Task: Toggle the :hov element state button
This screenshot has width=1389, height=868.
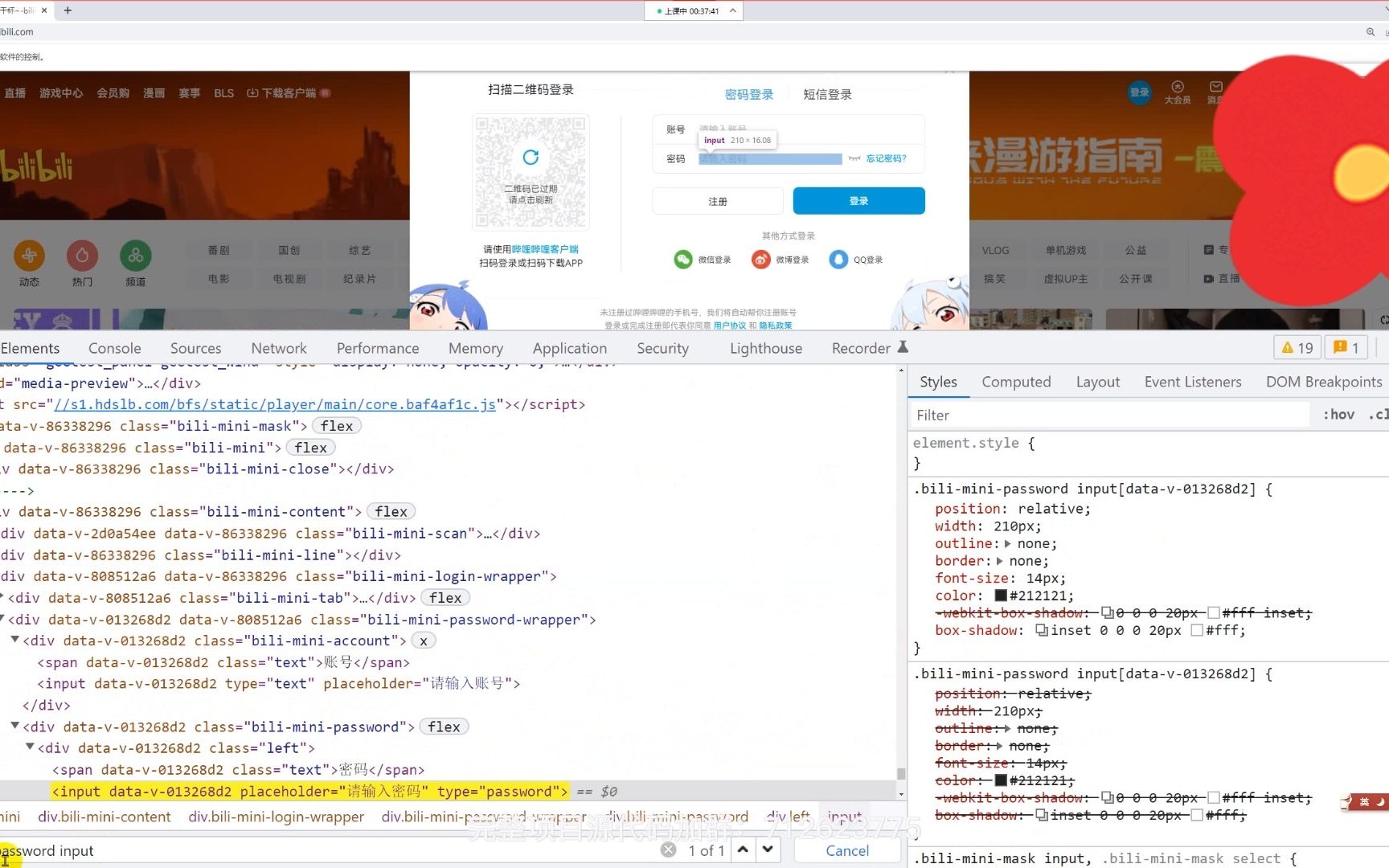Action: coord(1338,415)
